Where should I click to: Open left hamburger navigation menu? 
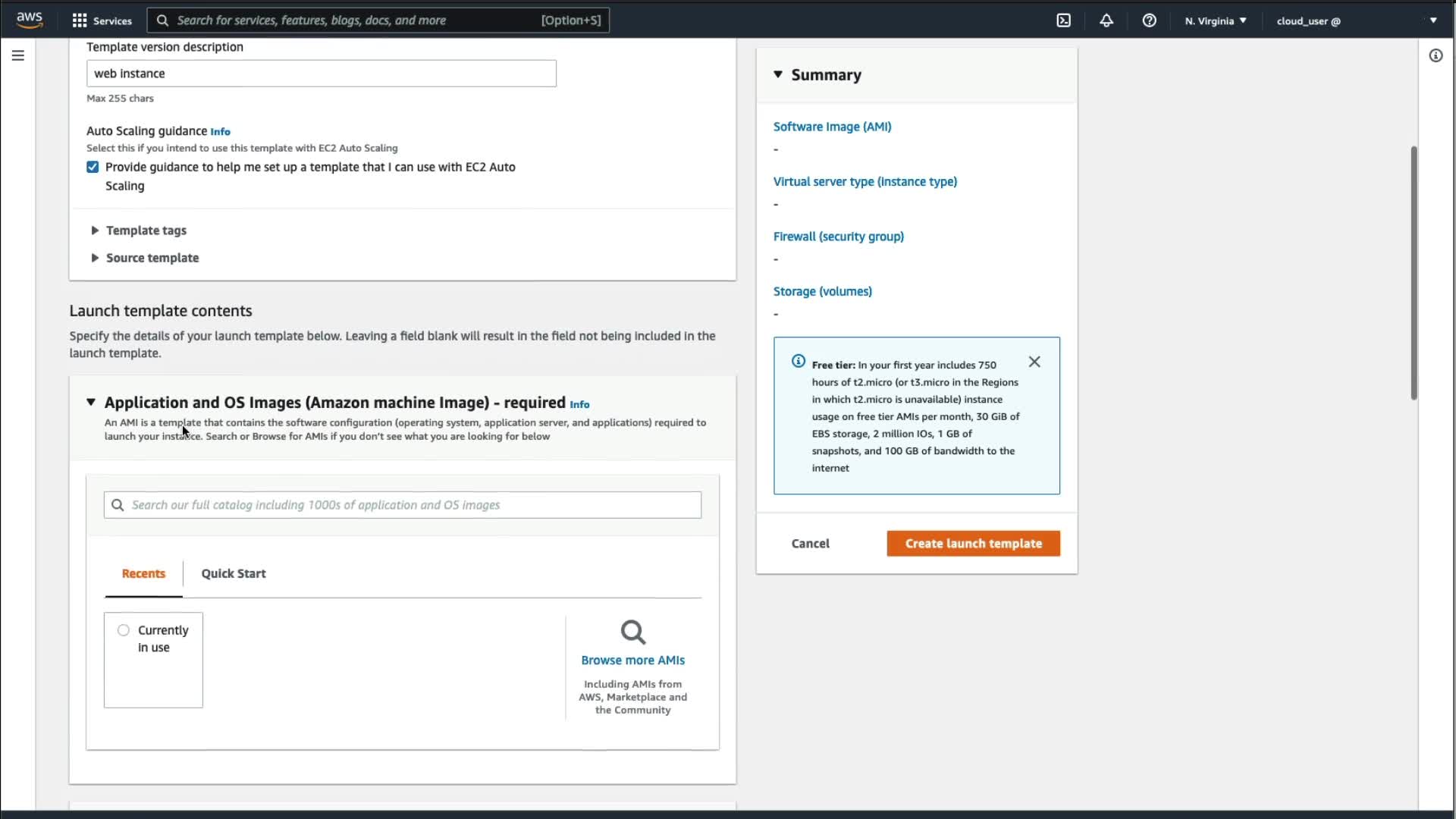[18, 55]
